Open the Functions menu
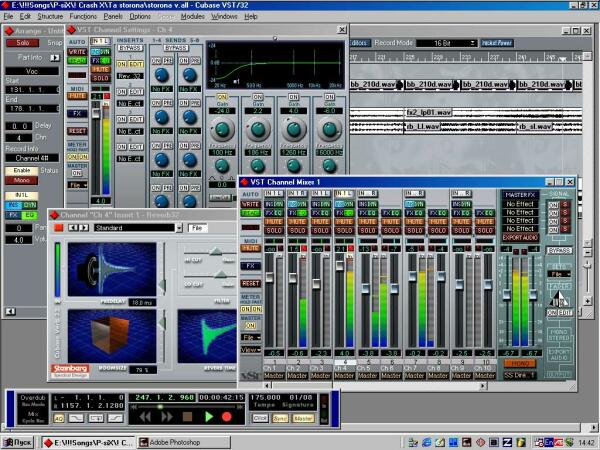The height and width of the screenshot is (450, 600). click(83, 16)
